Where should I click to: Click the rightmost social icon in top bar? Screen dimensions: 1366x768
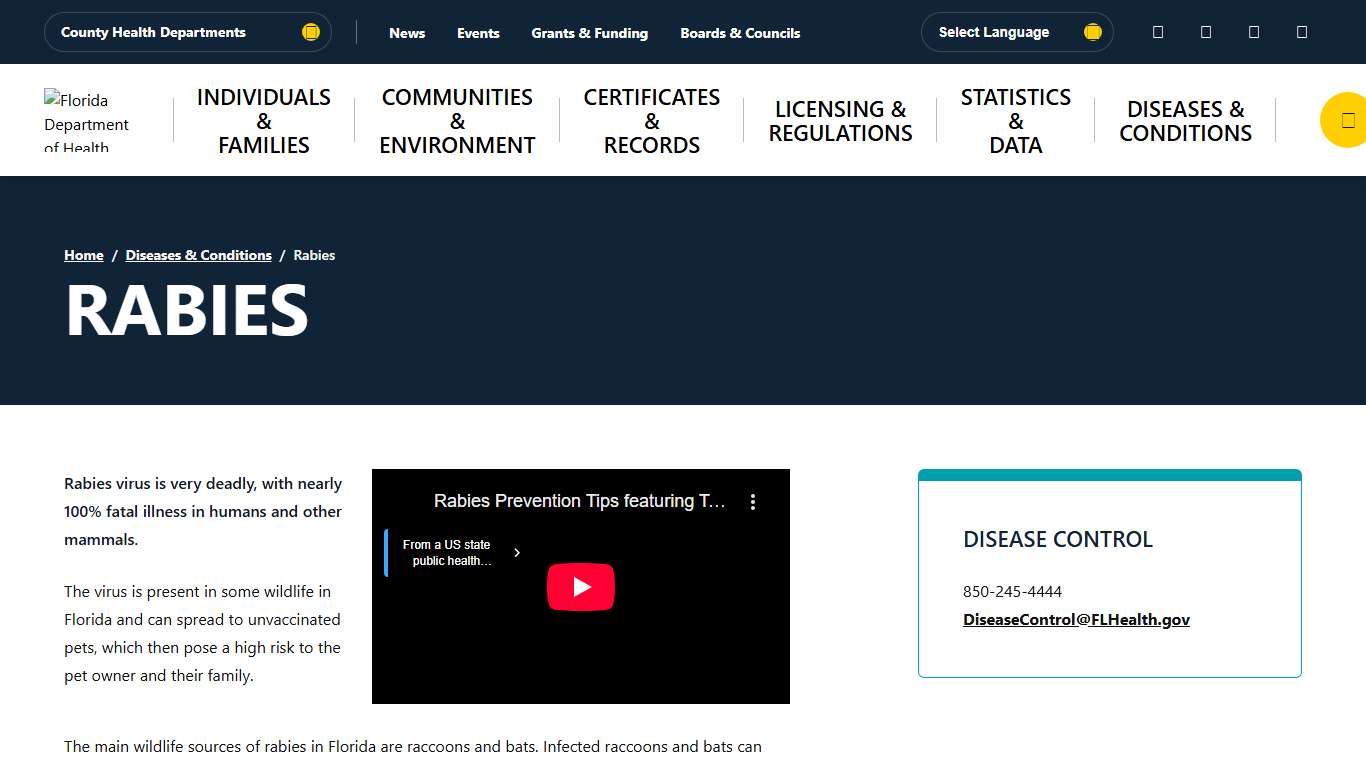1301,32
